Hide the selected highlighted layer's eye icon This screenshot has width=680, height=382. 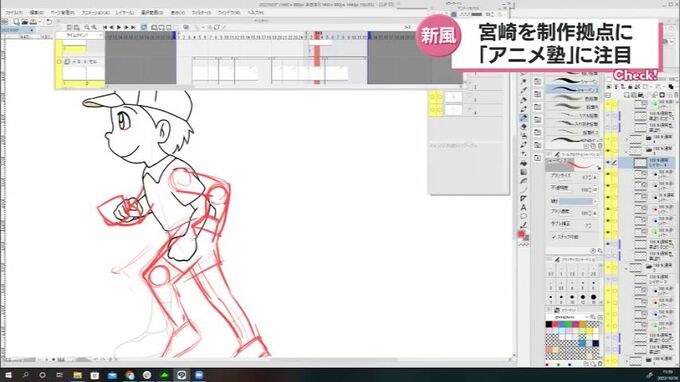[x=608, y=163]
